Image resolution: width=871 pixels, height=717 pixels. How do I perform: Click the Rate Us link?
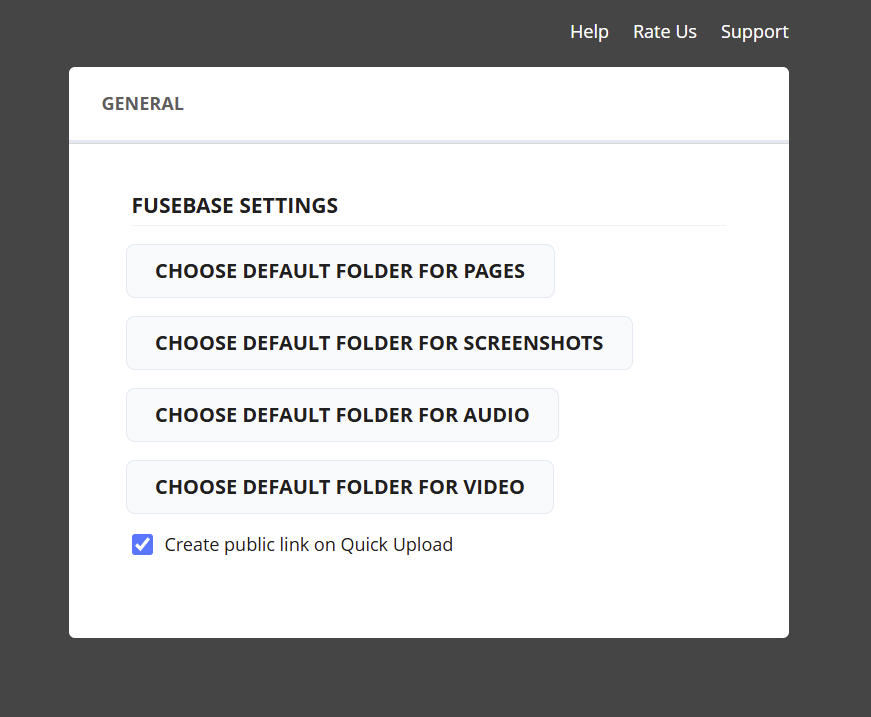(x=664, y=32)
